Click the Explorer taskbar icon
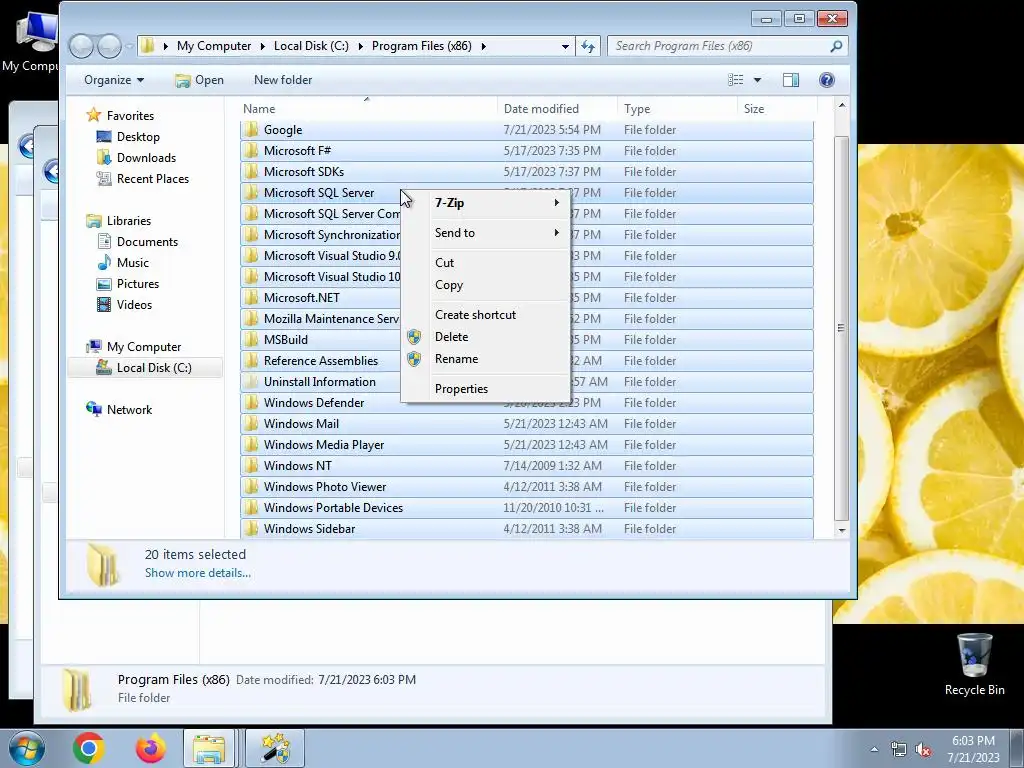This screenshot has width=1024, height=768. 208,748
